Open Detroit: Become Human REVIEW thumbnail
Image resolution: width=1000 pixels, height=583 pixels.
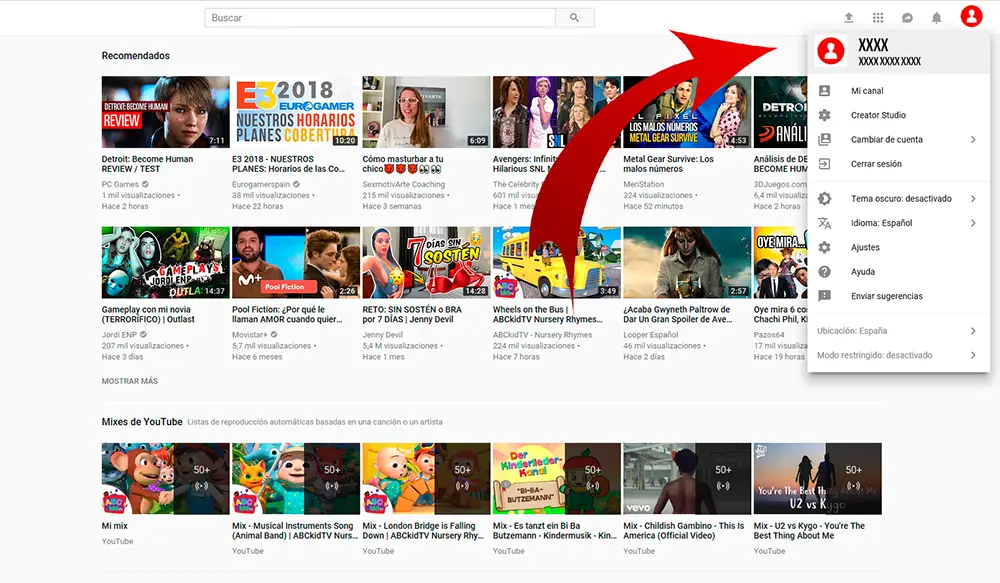click(165, 112)
